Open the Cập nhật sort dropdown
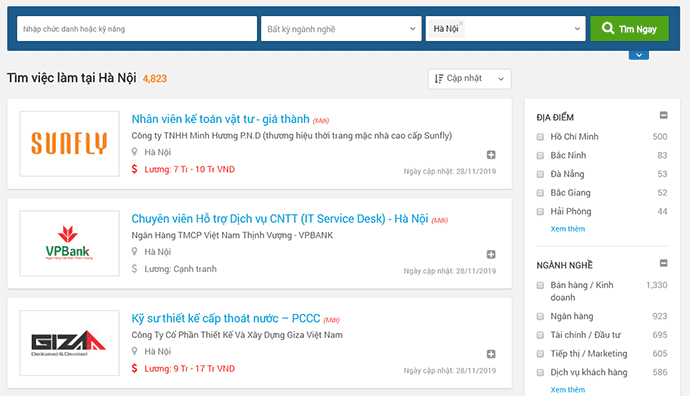The image size is (690, 396). point(470,79)
